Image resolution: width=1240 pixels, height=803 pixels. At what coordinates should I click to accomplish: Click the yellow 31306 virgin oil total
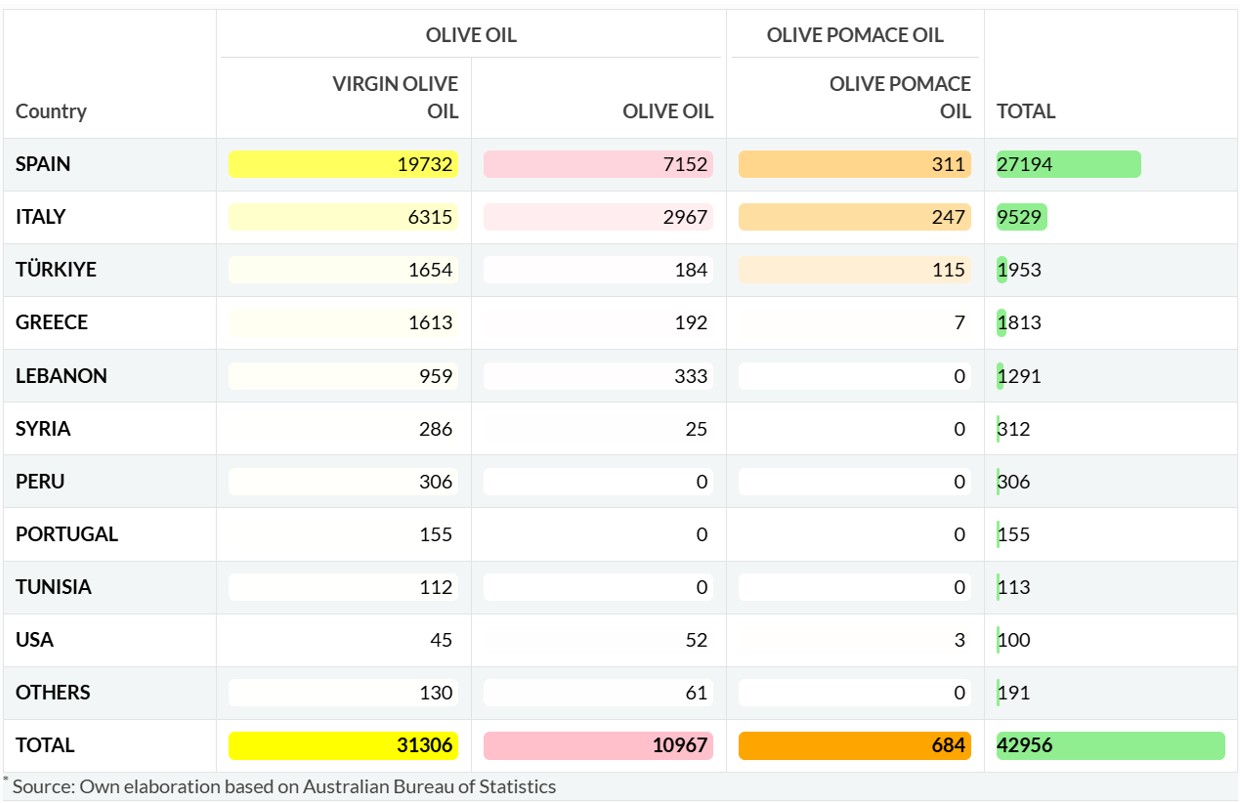click(343, 745)
